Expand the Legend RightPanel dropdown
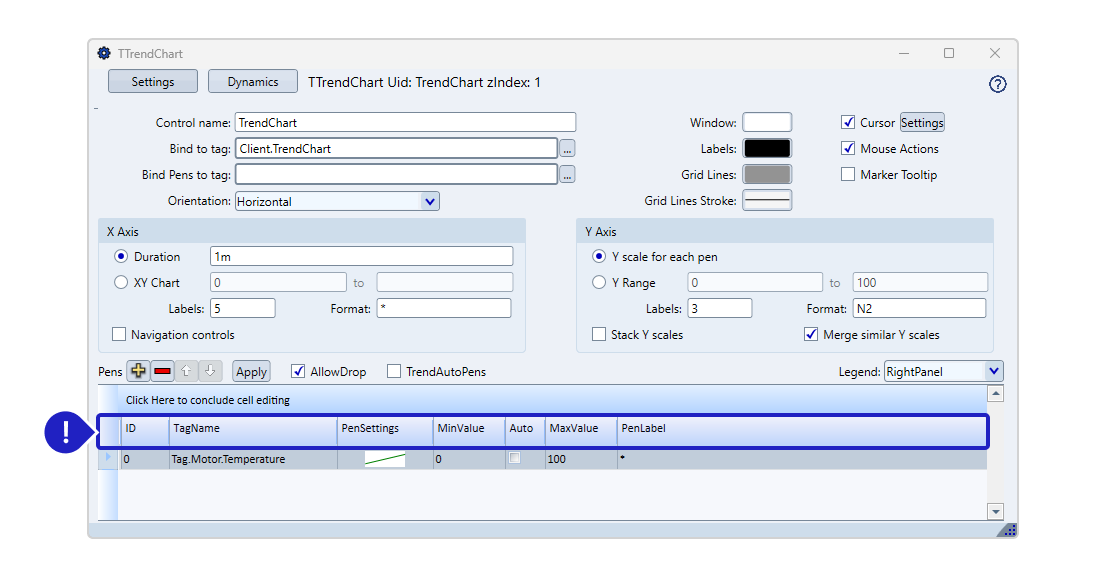1097x577 pixels. tap(992, 371)
